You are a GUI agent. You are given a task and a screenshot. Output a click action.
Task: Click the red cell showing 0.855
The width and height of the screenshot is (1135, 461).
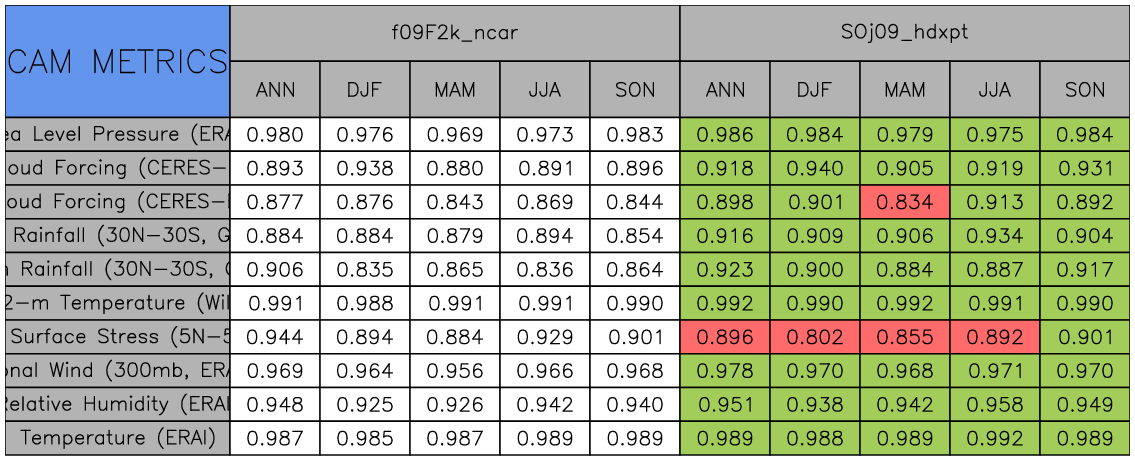click(905, 337)
